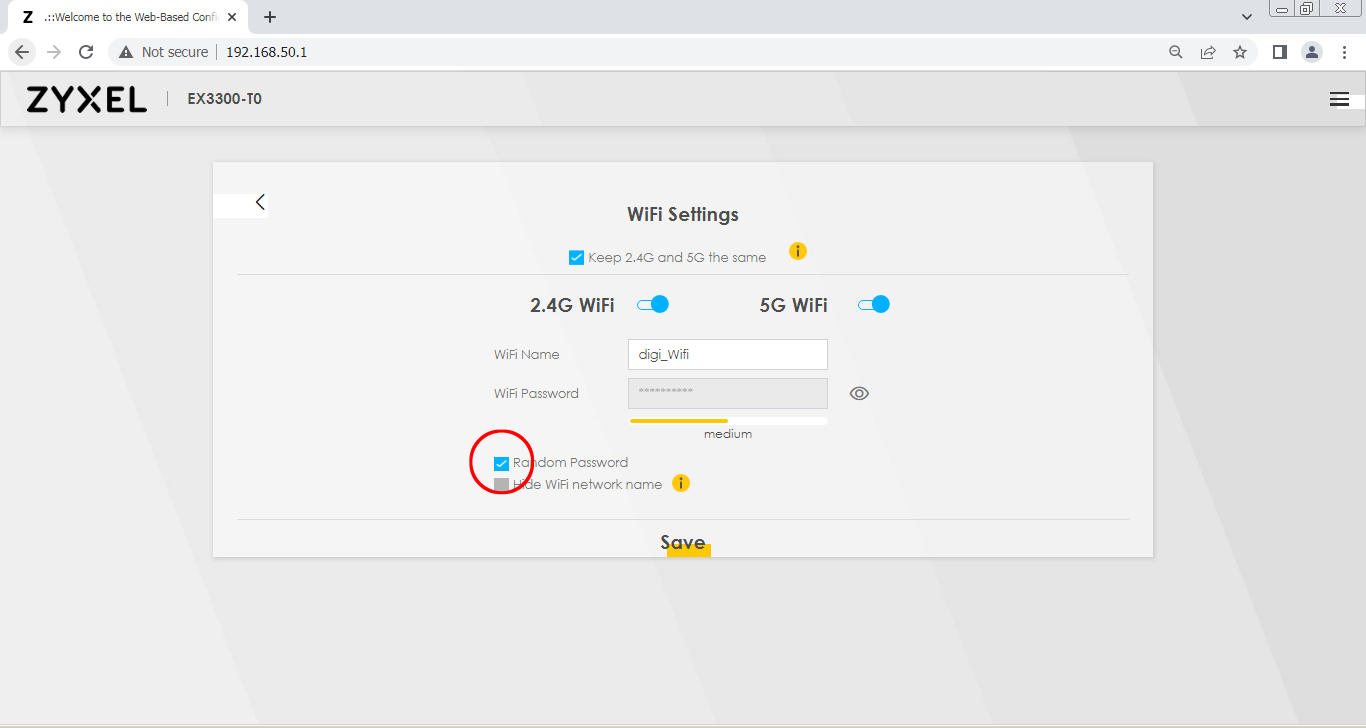Screen dimensions: 1366x728
Task: Show WiFi password with eye icon
Action: pyautogui.click(x=859, y=394)
